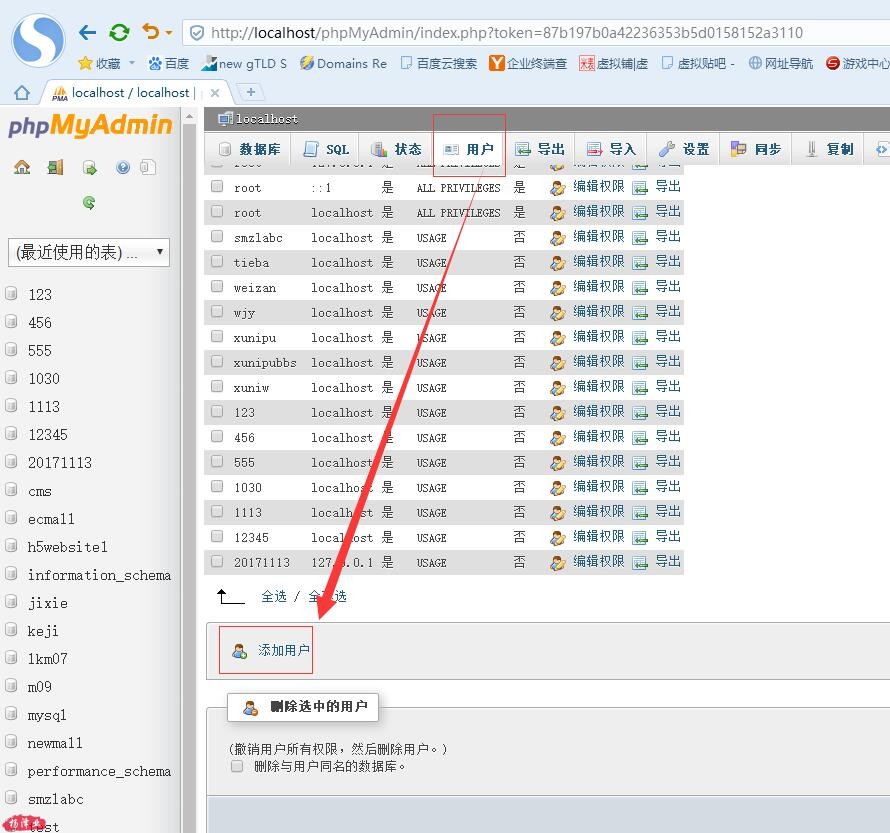This screenshot has height=833, width=890.
Task: Open the 网址导航 bookmark
Action: point(780,64)
